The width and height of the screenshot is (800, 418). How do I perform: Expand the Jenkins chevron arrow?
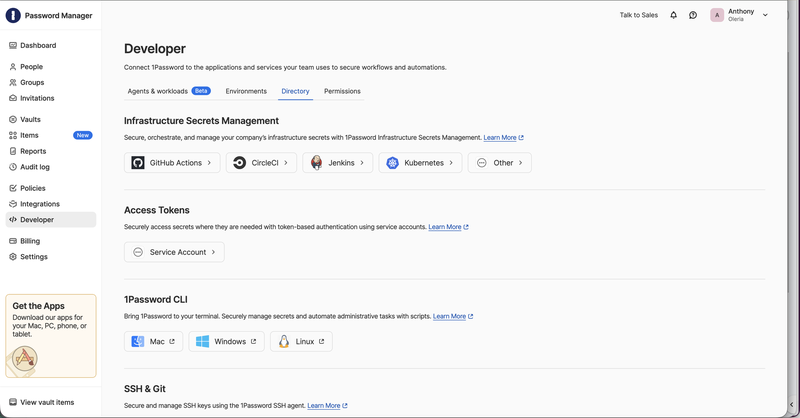tap(362, 163)
